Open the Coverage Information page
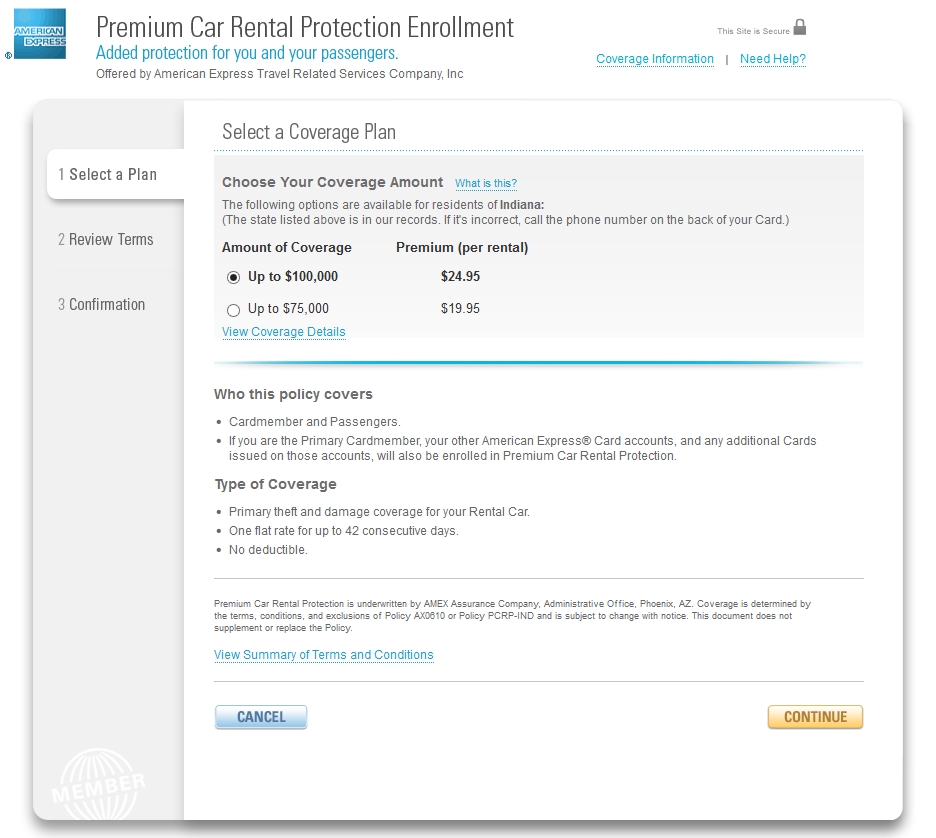Screen dimensions: 936x838 [655, 59]
